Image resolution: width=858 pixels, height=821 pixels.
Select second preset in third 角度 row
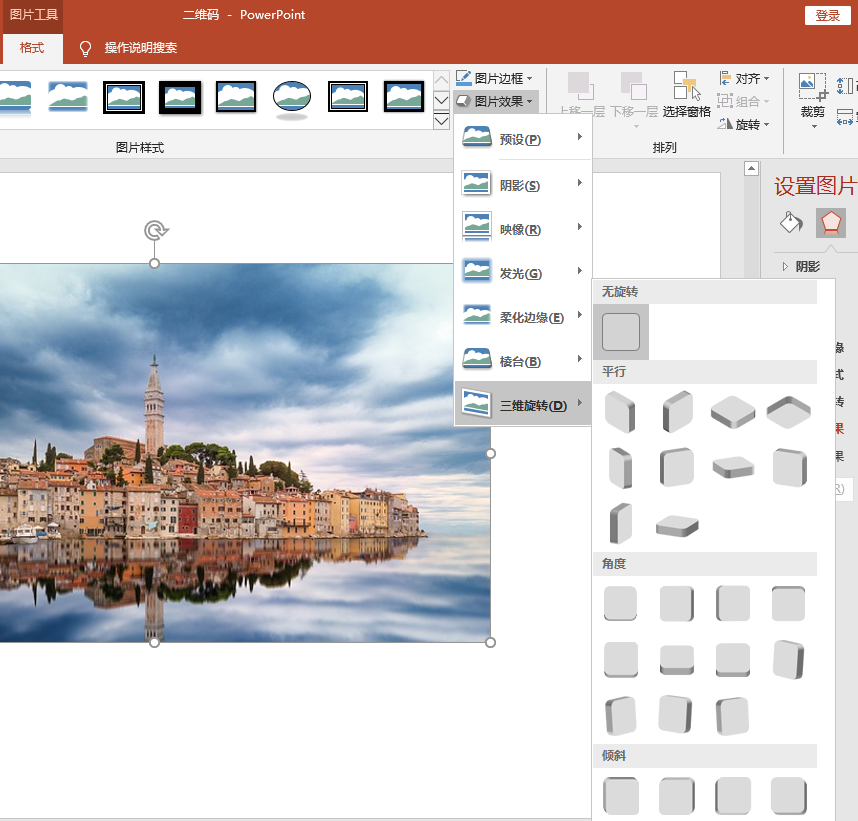click(676, 714)
